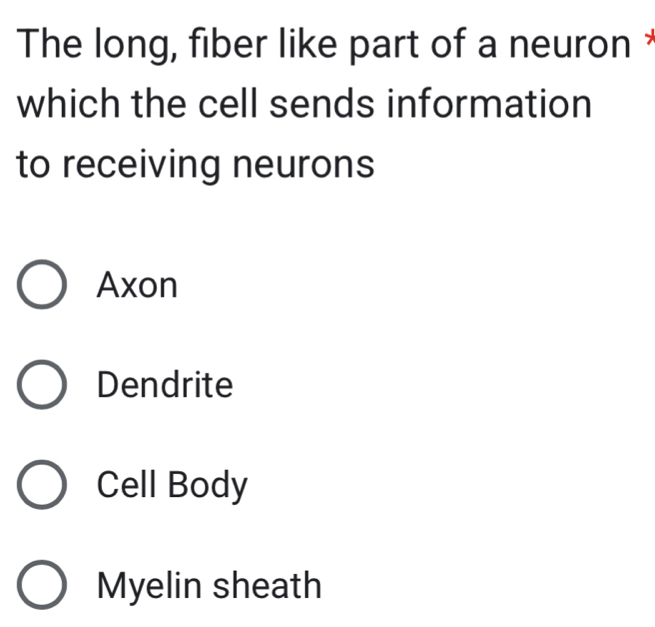Choose the Cell Body radio button
Image resolution: width=655 pixels, height=627 pixels.
(42, 485)
